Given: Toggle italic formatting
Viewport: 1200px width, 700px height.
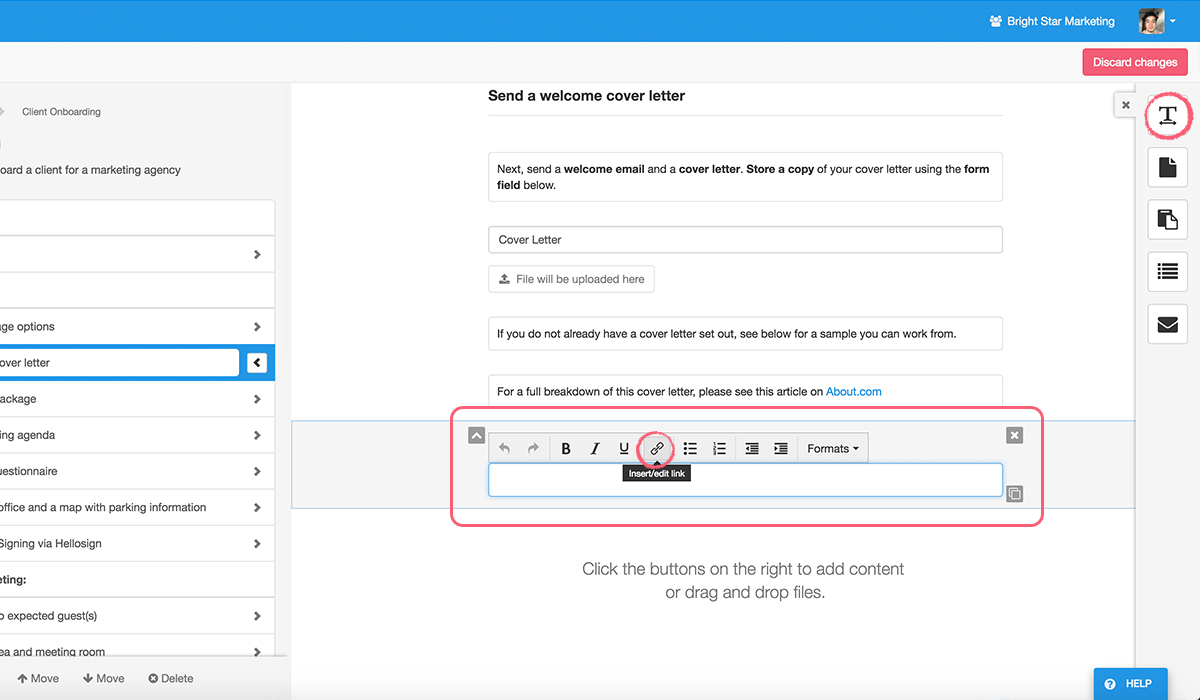Looking at the screenshot, I should point(595,449).
